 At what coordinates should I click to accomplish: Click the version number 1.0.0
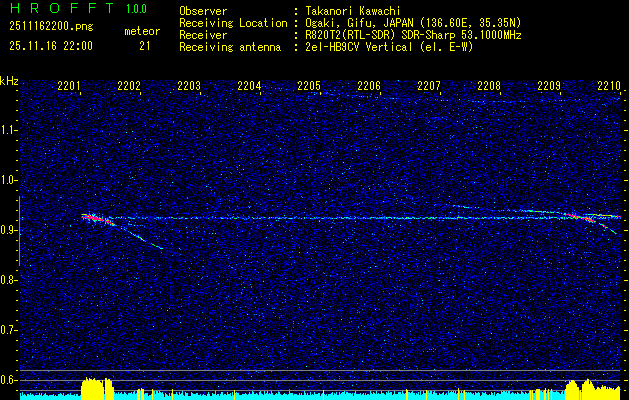(x=136, y=9)
